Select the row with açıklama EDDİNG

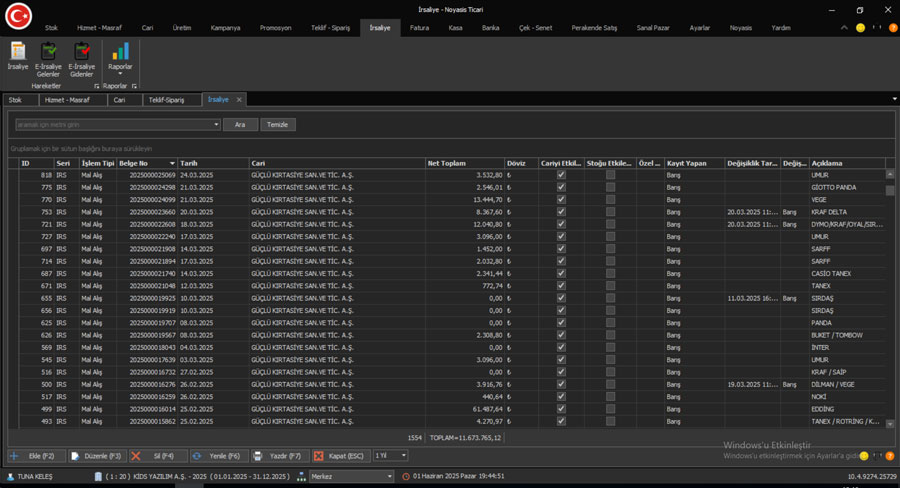pos(451,409)
